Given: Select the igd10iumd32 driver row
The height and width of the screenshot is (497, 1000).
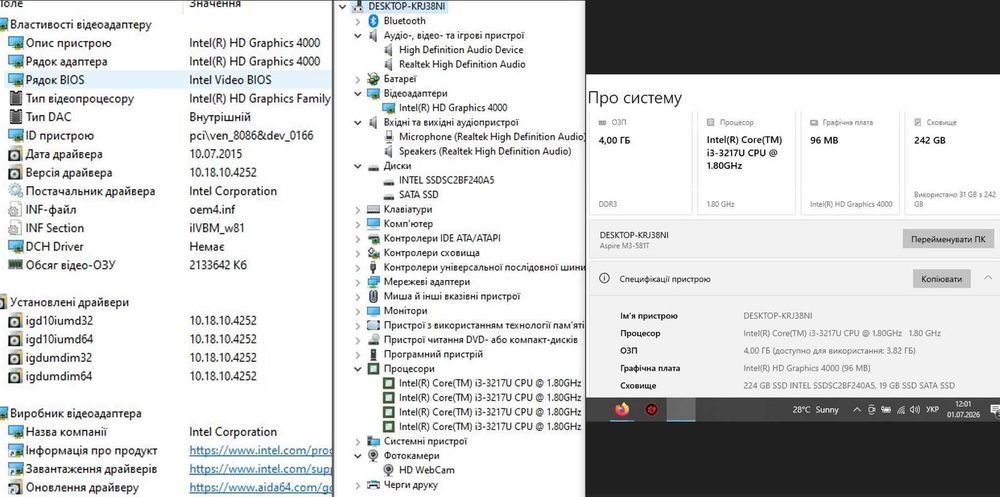Looking at the screenshot, I should 166,320.
